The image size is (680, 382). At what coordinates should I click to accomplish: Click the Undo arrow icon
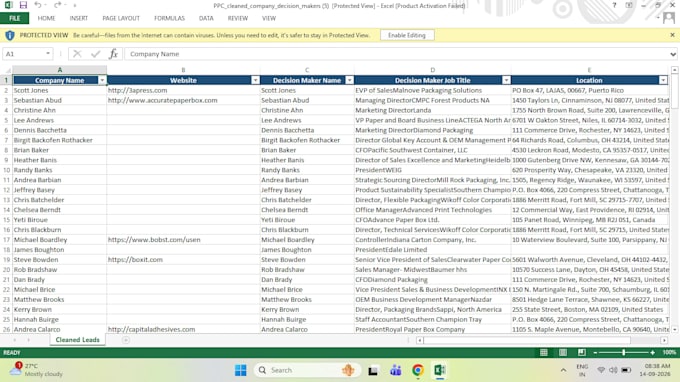pos(38,5)
